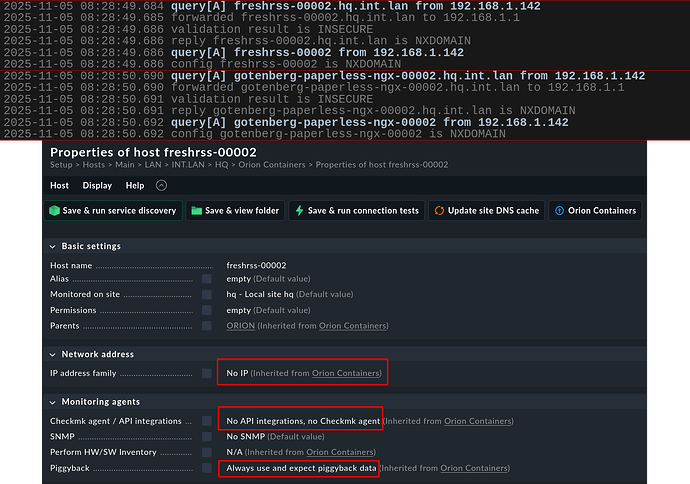This screenshot has width=690, height=484.
Task: Click the 'No SNMP' value text
Action: [x=246, y=436]
